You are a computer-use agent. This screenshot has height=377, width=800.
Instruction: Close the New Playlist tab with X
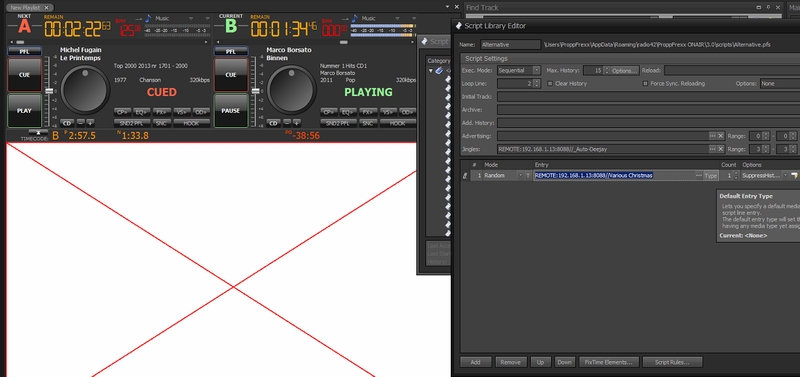click(46, 8)
